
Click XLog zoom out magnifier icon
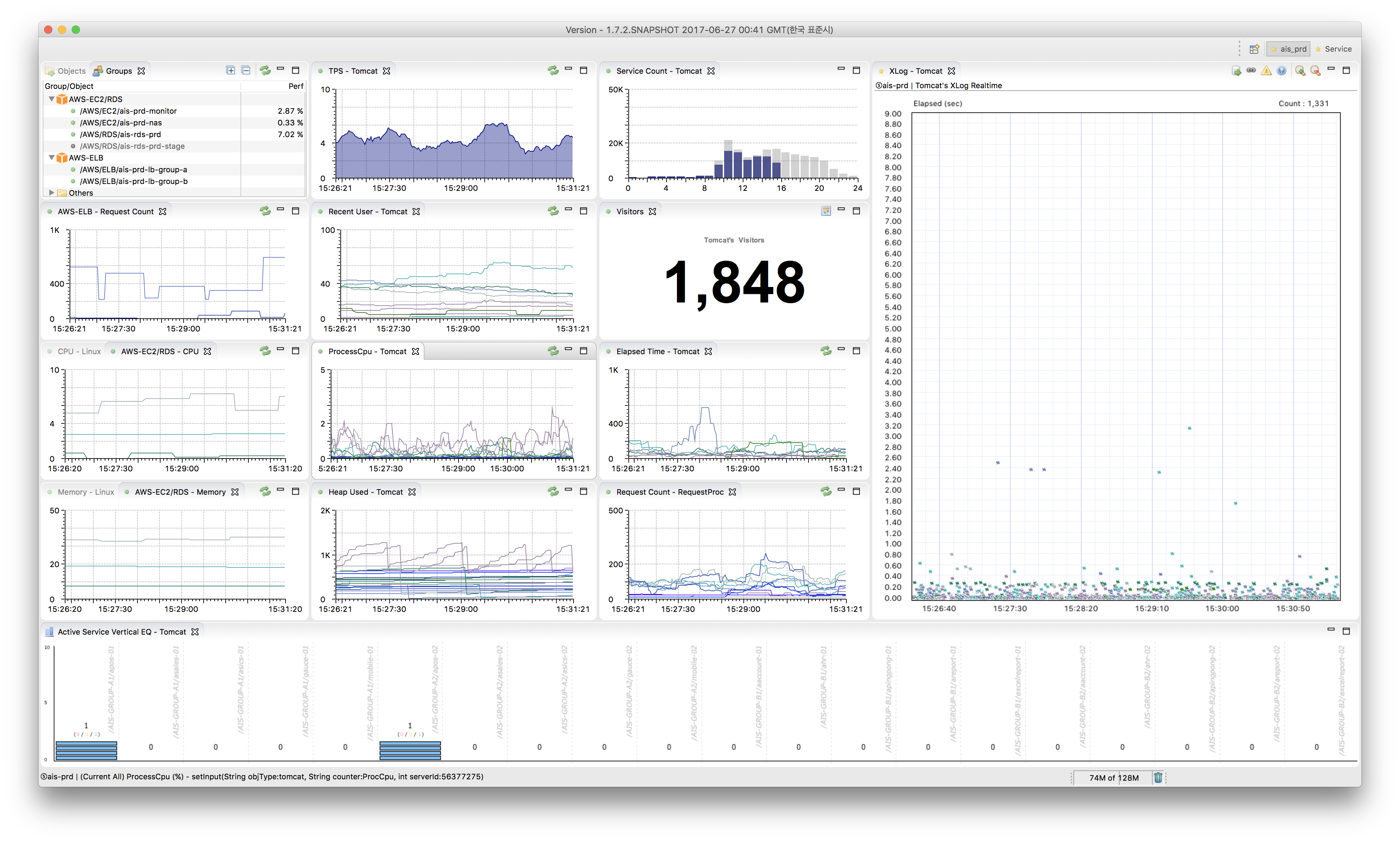coord(1315,71)
